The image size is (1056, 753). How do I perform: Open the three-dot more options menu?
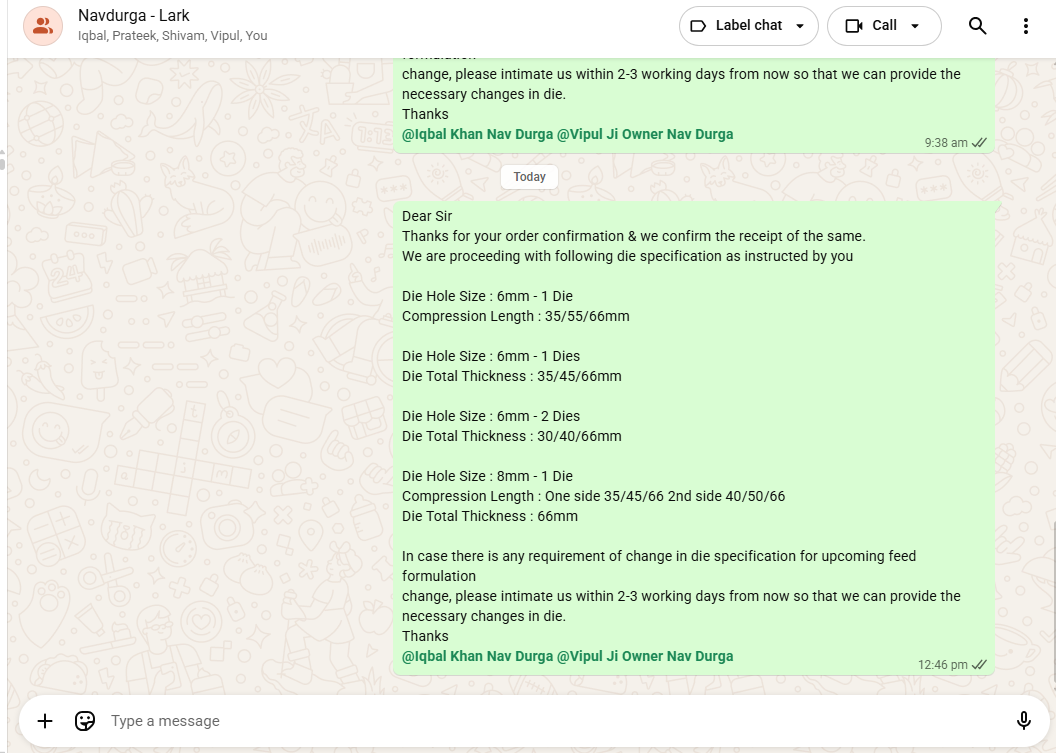[1025, 26]
